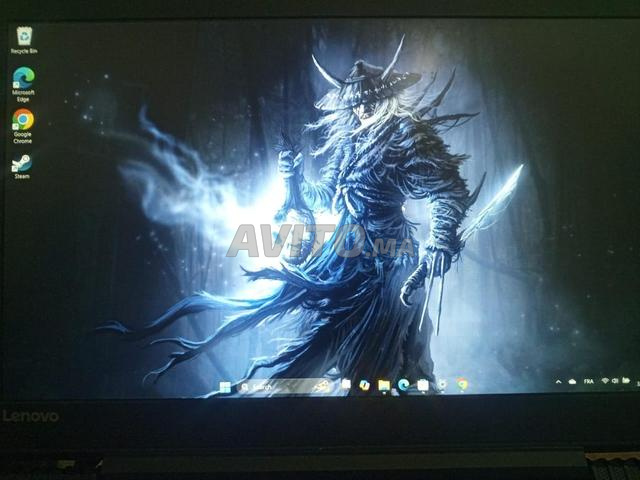The height and width of the screenshot is (480, 640).
Task: Launch Steam from the desktop shortcut
Action: [x=22, y=163]
